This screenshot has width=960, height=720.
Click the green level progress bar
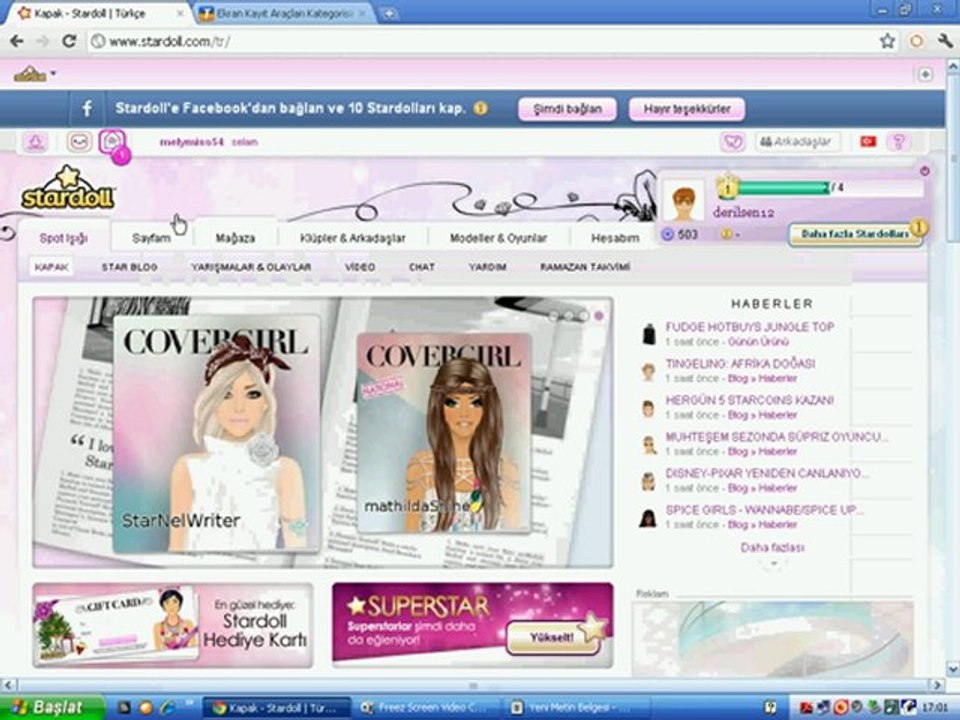tap(783, 188)
